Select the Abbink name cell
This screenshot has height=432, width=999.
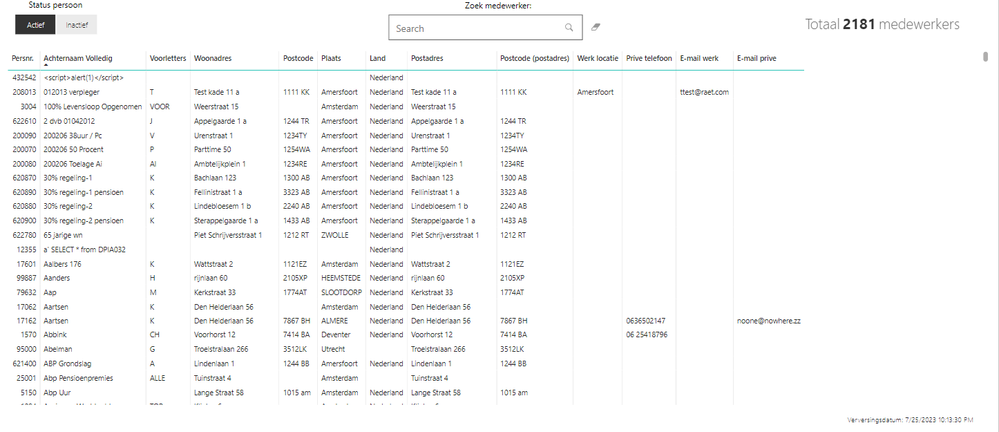point(54,335)
